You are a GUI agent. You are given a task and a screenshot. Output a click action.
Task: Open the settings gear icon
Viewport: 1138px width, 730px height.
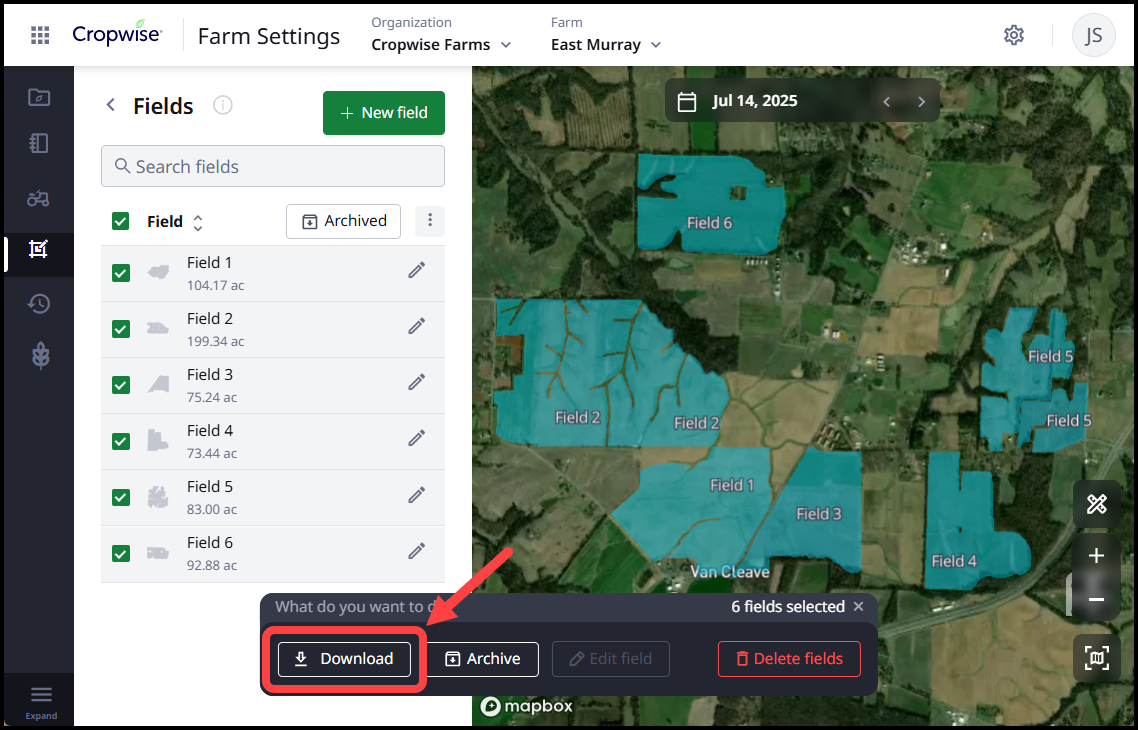[x=1014, y=36]
